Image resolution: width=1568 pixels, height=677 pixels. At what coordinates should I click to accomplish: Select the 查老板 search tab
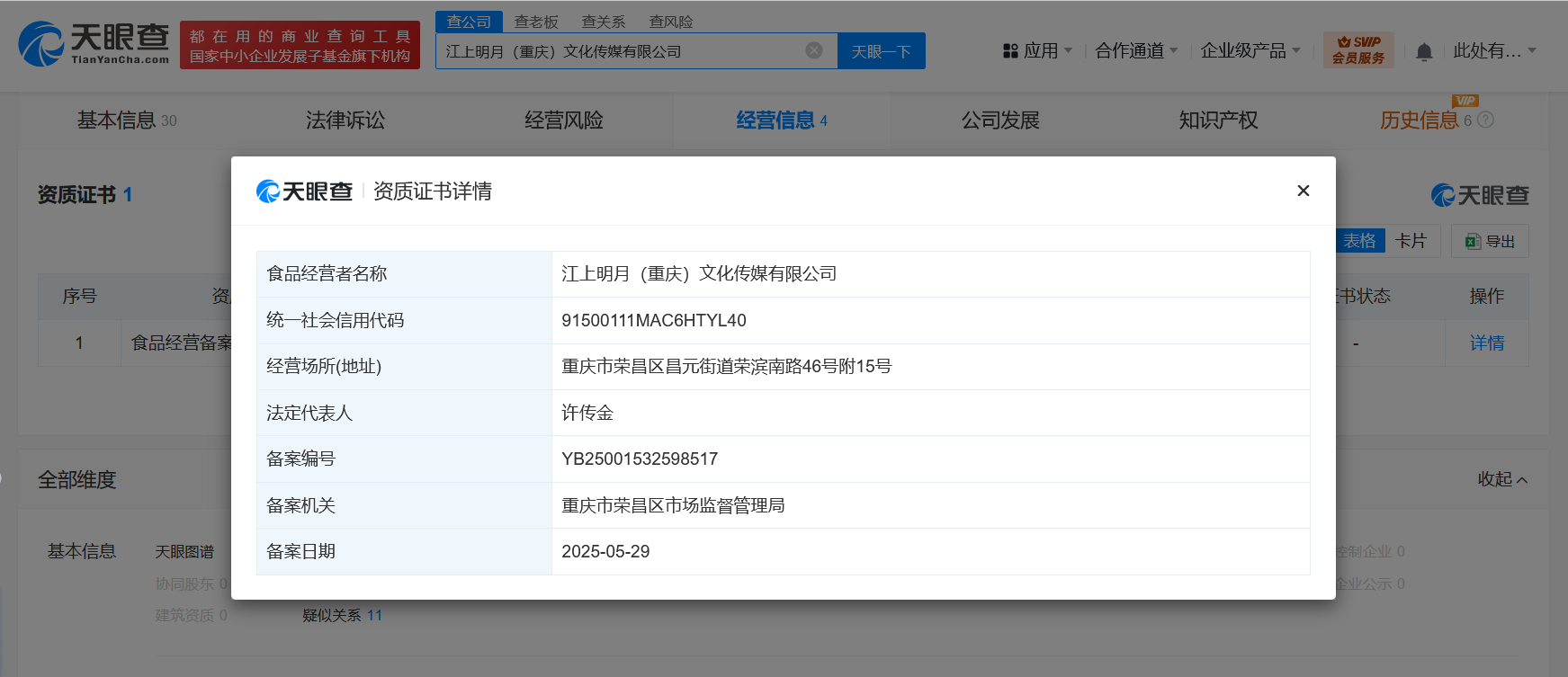[x=536, y=22]
